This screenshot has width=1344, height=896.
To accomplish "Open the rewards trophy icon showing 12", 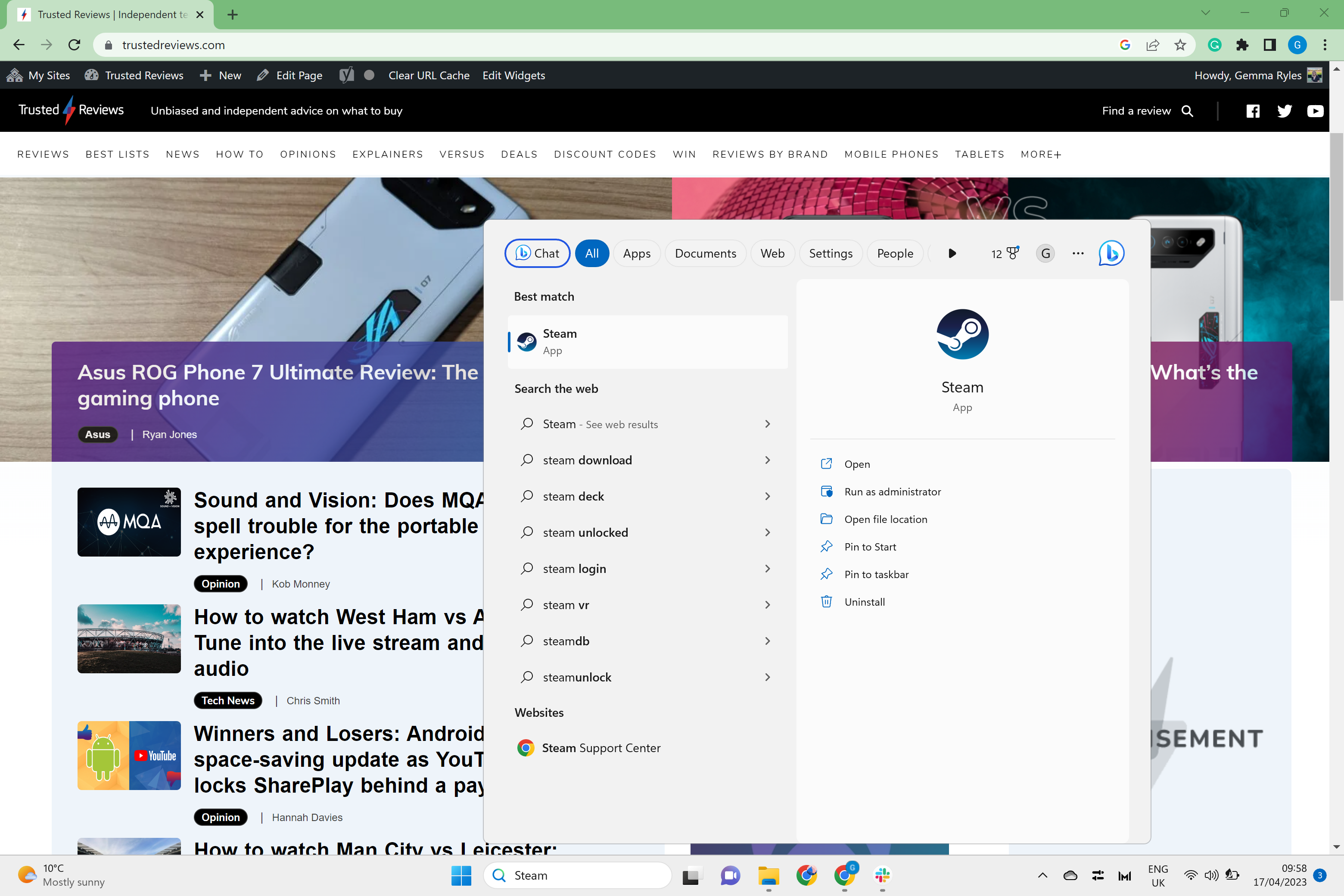I will (1005, 253).
